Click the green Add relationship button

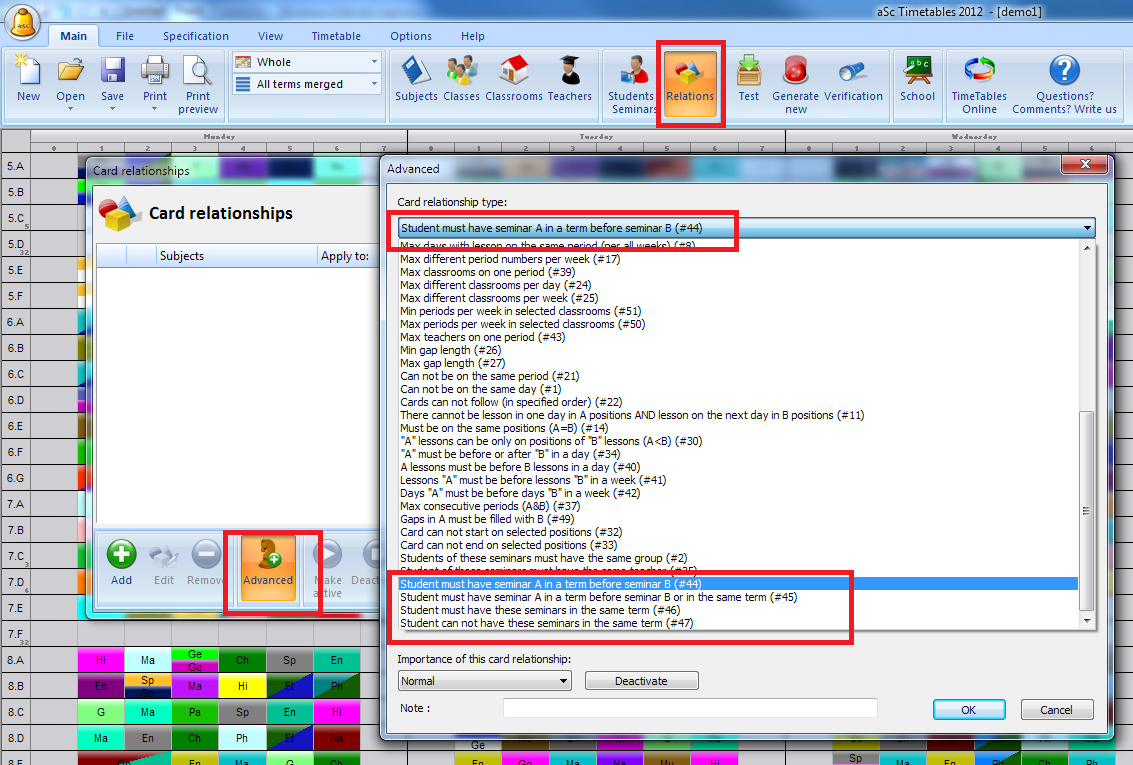click(x=121, y=563)
